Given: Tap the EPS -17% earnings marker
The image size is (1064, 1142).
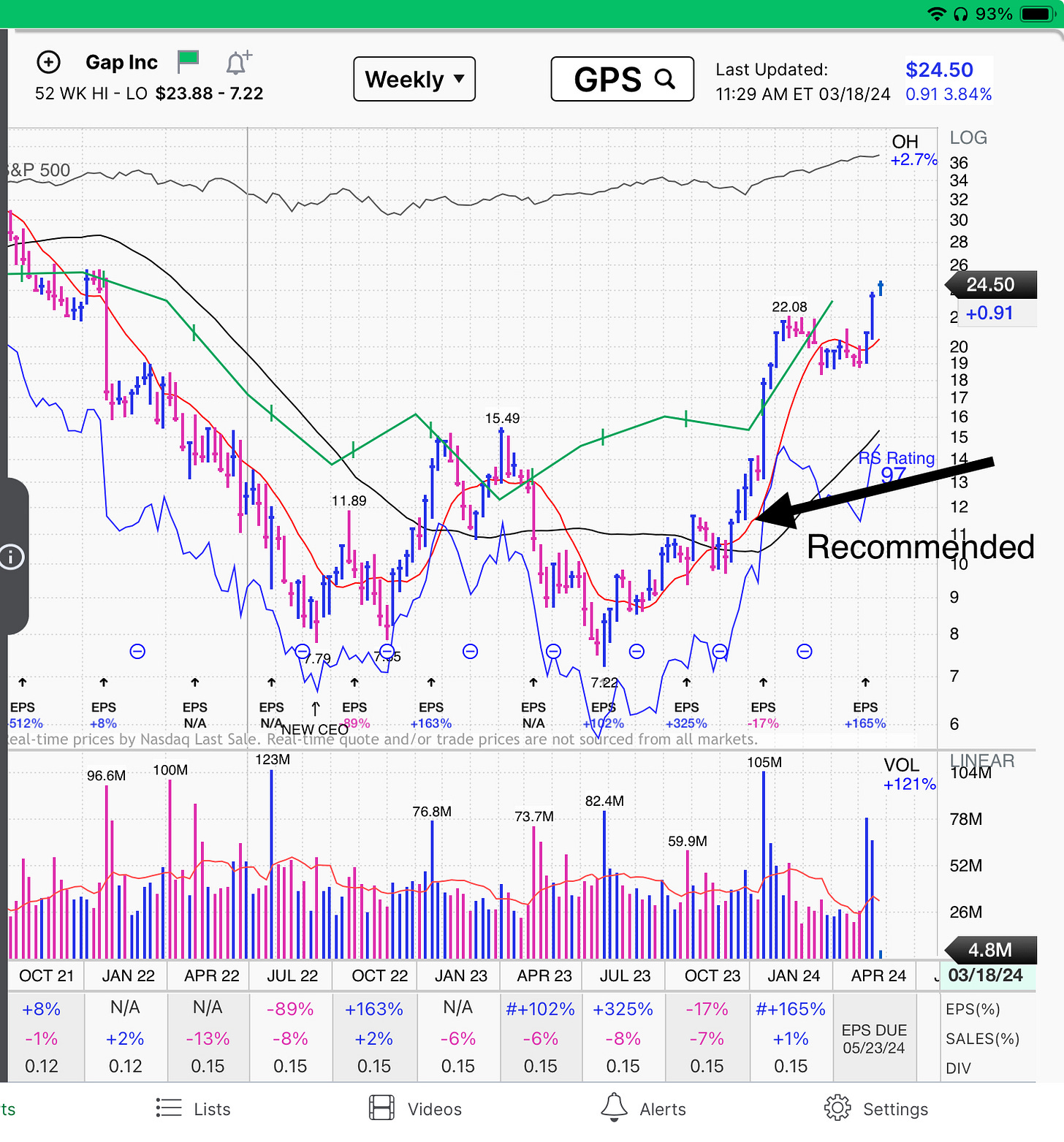Looking at the screenshot, I should coord(764,715).
